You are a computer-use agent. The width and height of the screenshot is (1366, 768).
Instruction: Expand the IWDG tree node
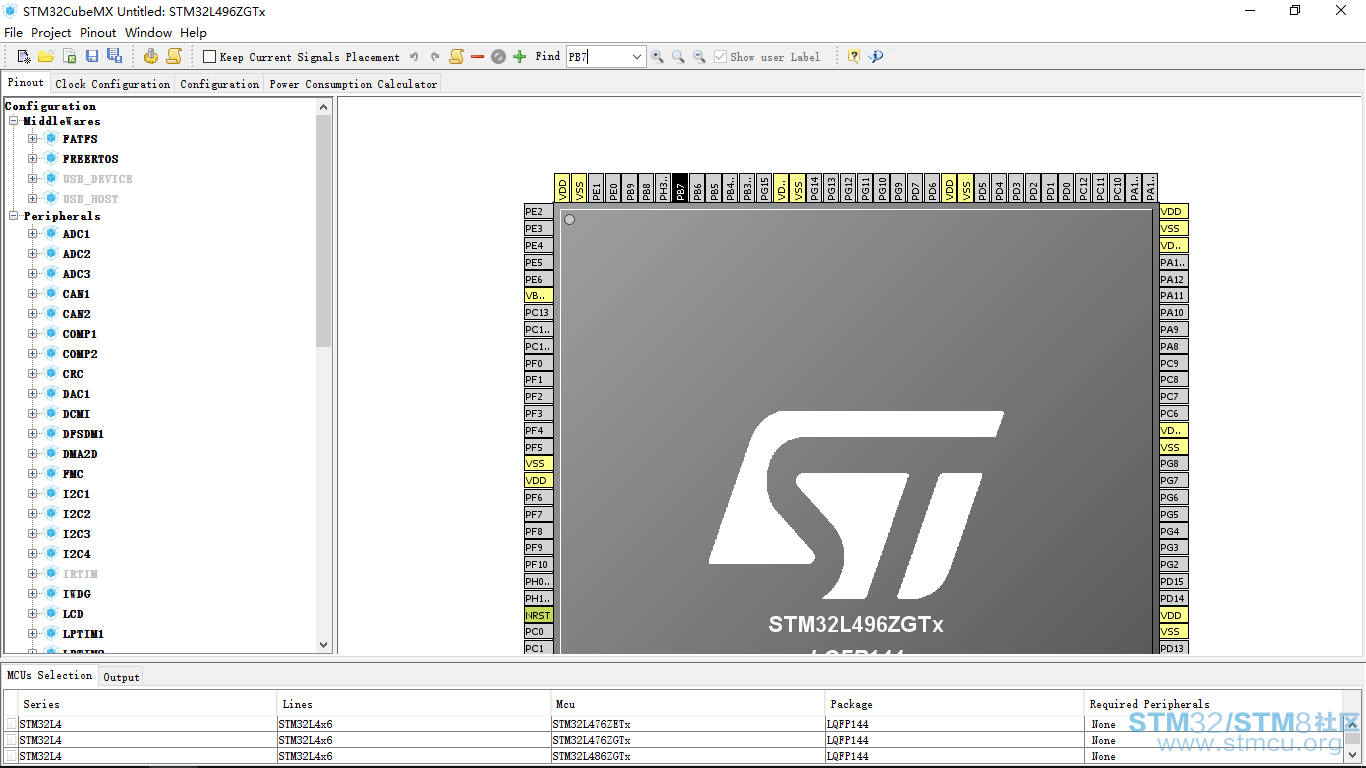[x=33, y=594]
